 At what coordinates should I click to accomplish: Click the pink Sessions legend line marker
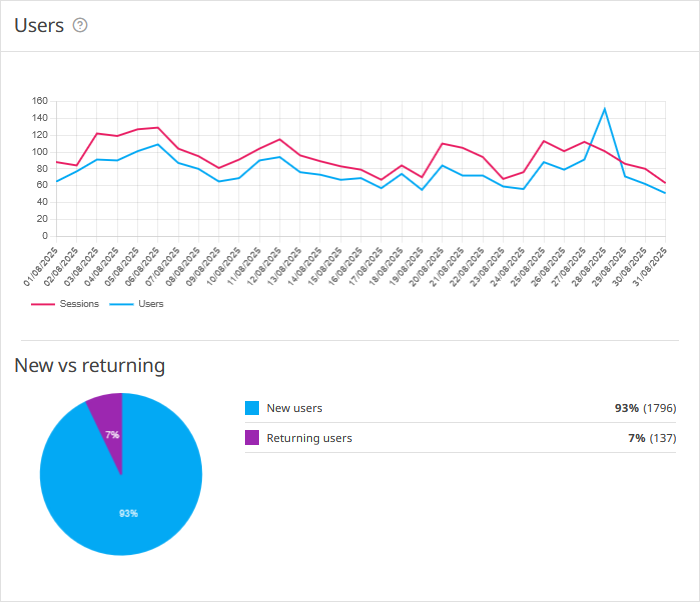[x=42, y=304]
